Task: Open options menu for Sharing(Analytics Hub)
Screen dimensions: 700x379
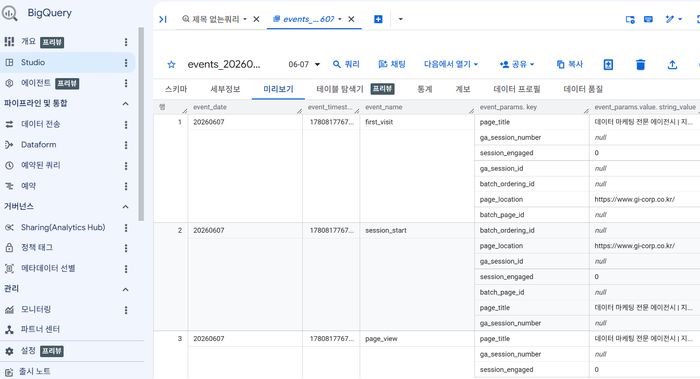Action: click(x=126, y=228)
